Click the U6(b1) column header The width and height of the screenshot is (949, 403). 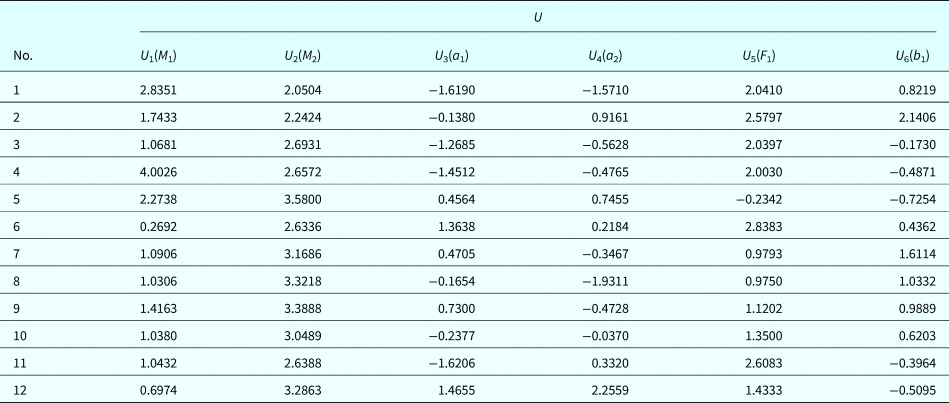[x=915, y=56]
